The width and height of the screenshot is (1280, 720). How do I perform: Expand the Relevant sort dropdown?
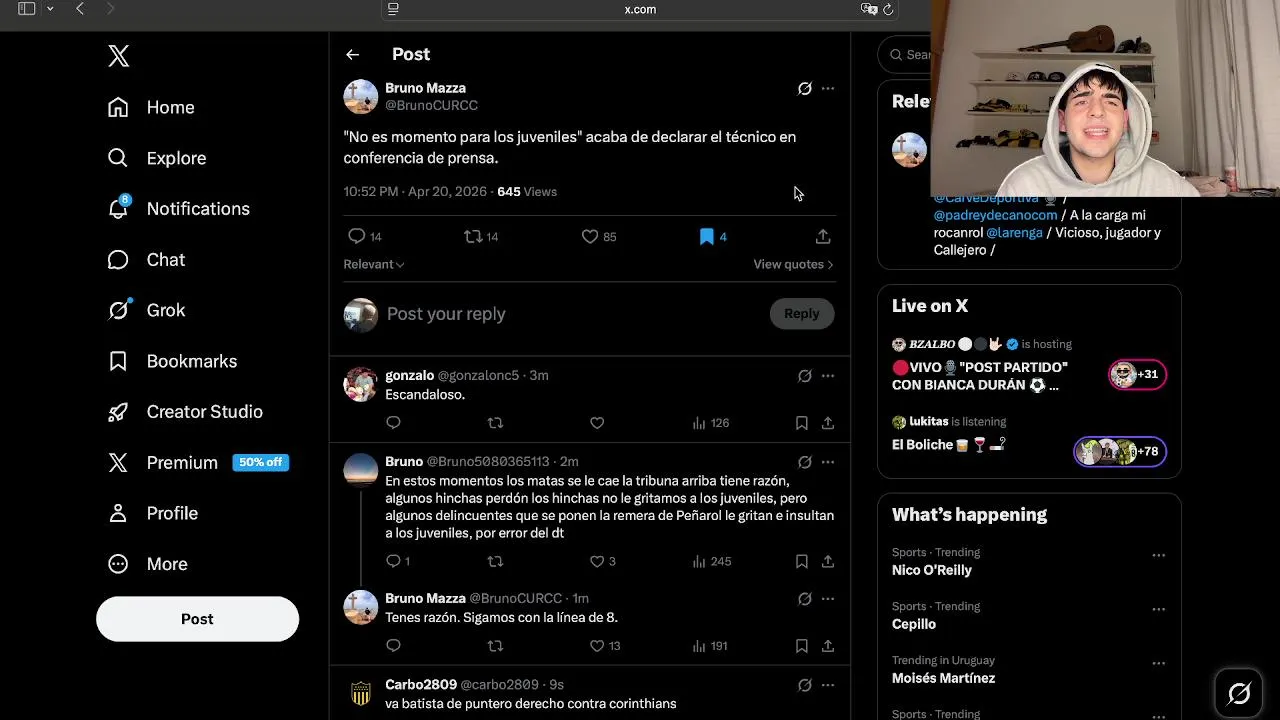(x=374, y=264)
